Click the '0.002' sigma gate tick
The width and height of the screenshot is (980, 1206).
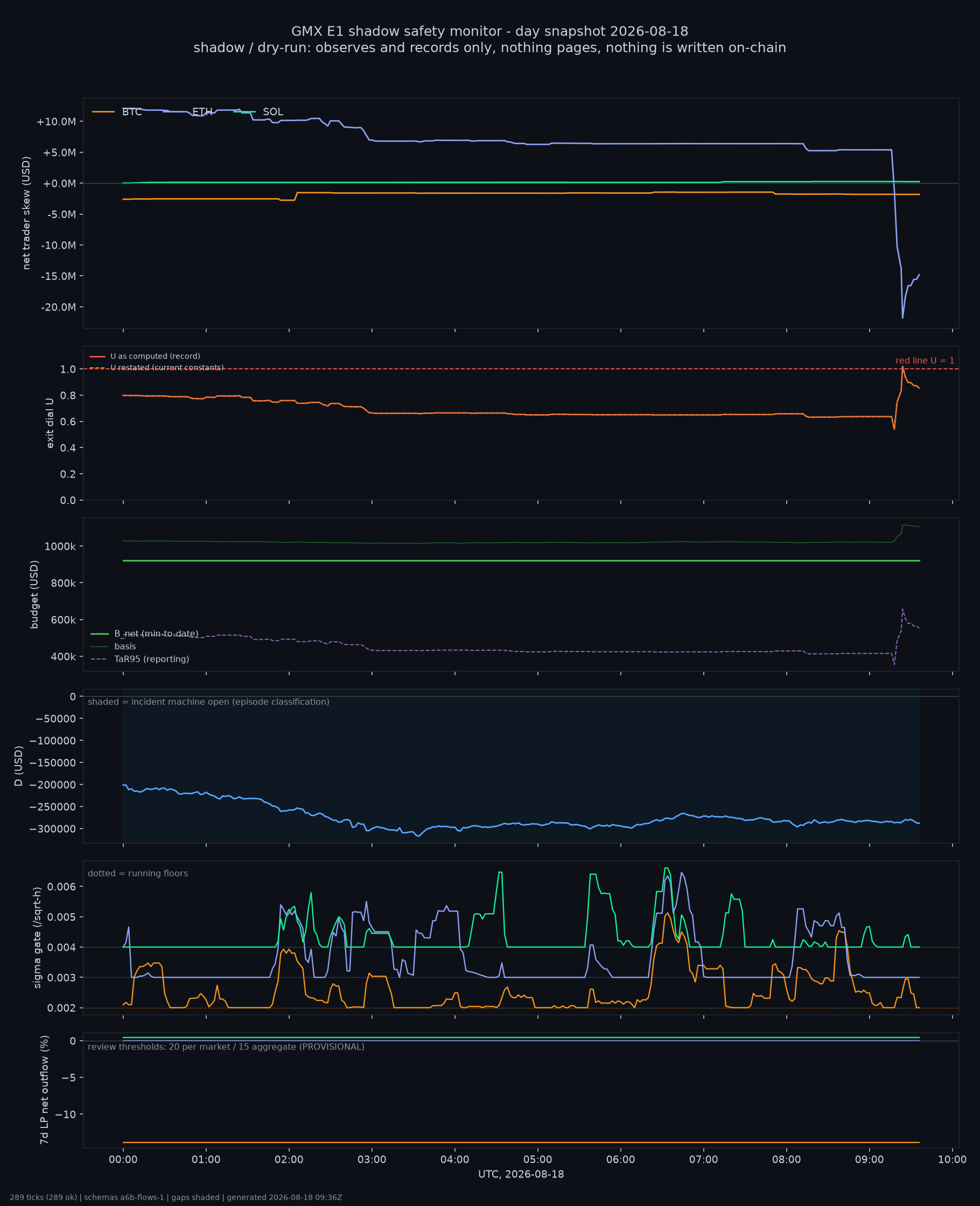[x=61, y=1008]
